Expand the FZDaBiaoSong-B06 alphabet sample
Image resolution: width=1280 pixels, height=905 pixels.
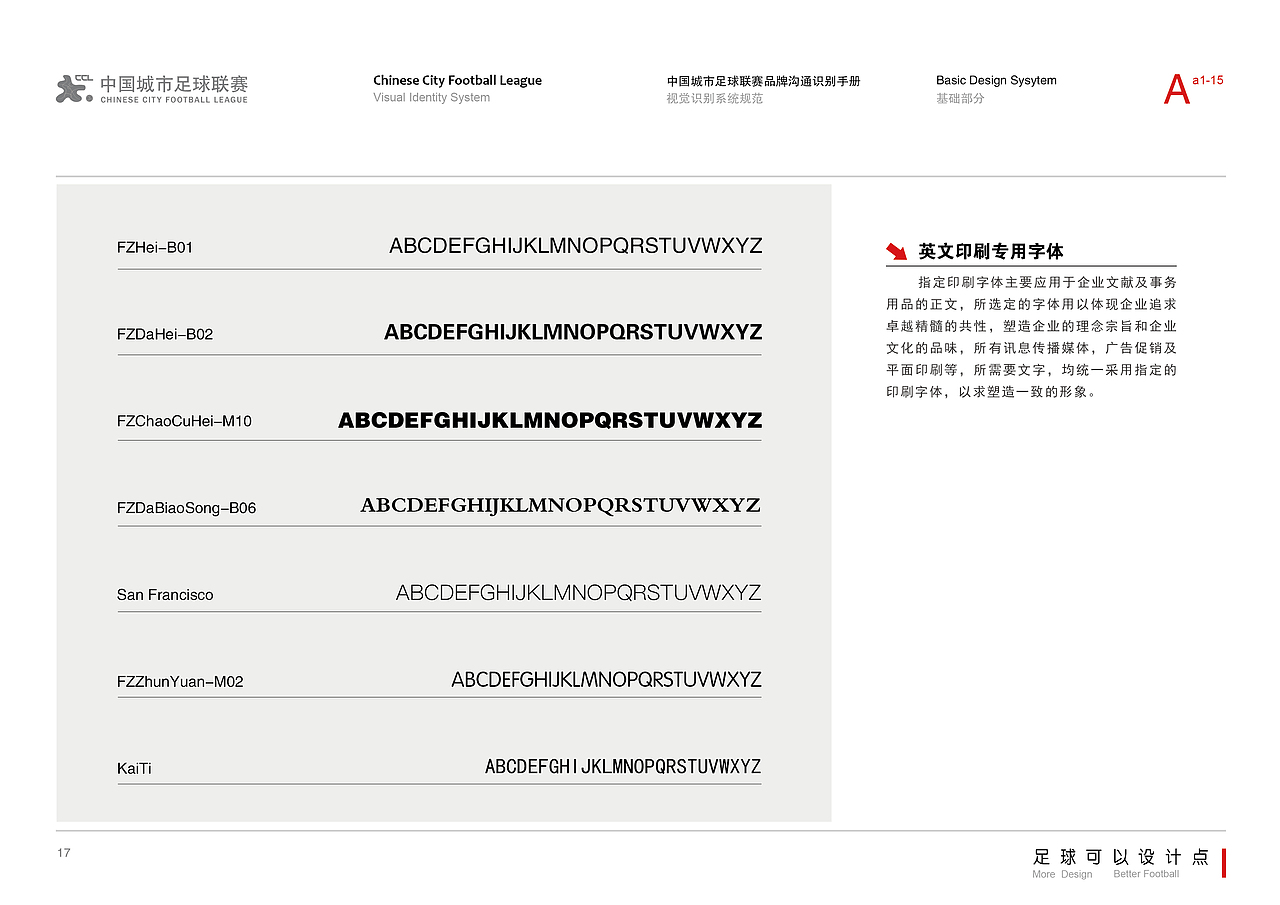coord(560,506)
